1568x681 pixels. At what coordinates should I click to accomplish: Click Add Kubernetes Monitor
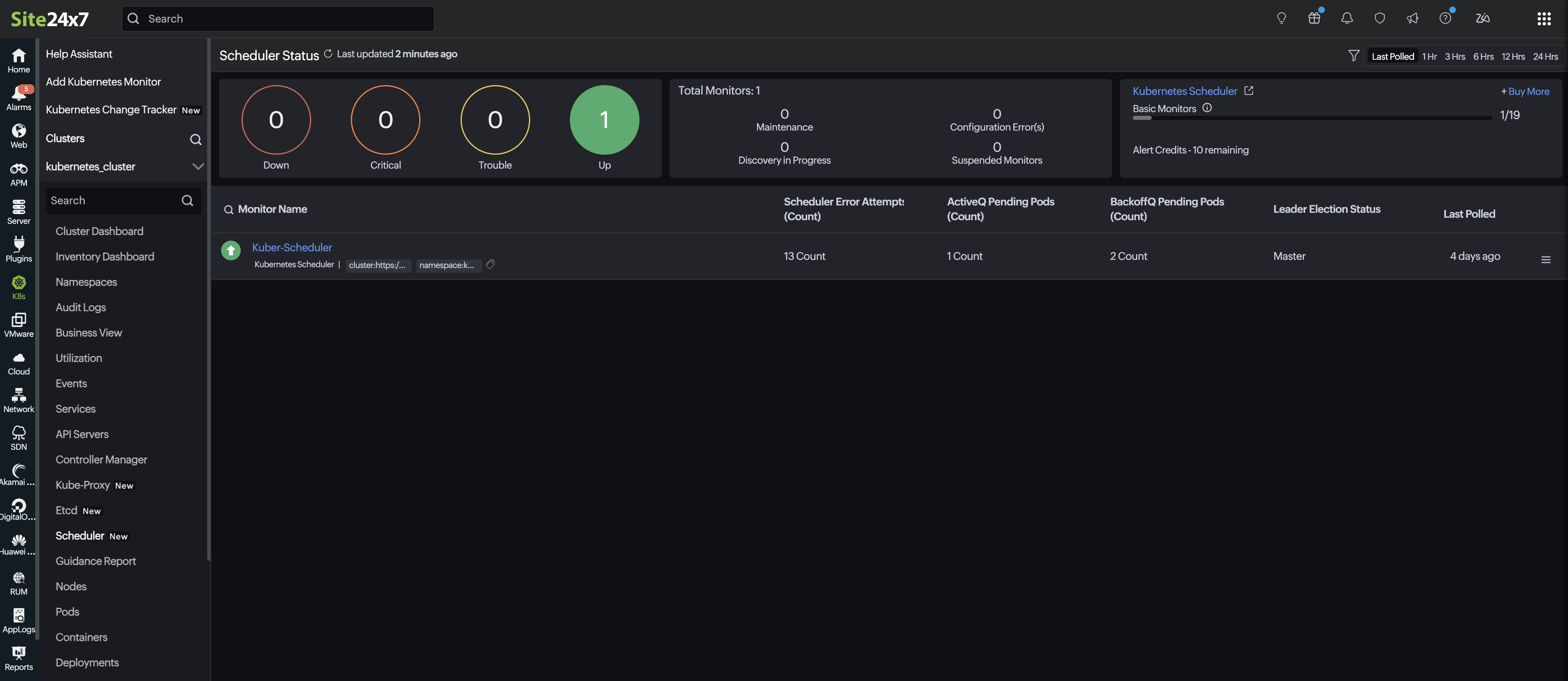104,81
